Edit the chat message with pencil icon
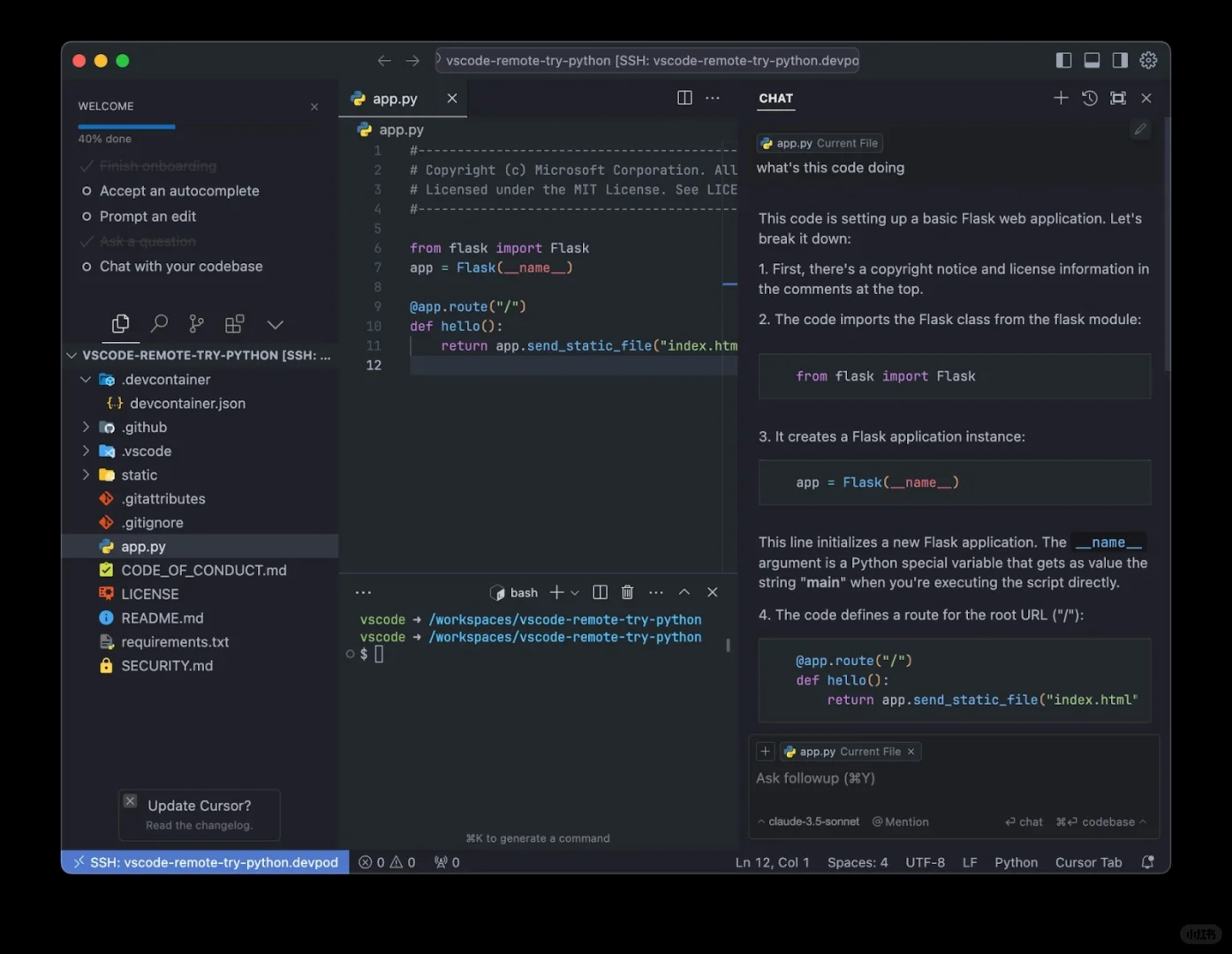The image size is (1232, 954). click(x=1140, y=130)
